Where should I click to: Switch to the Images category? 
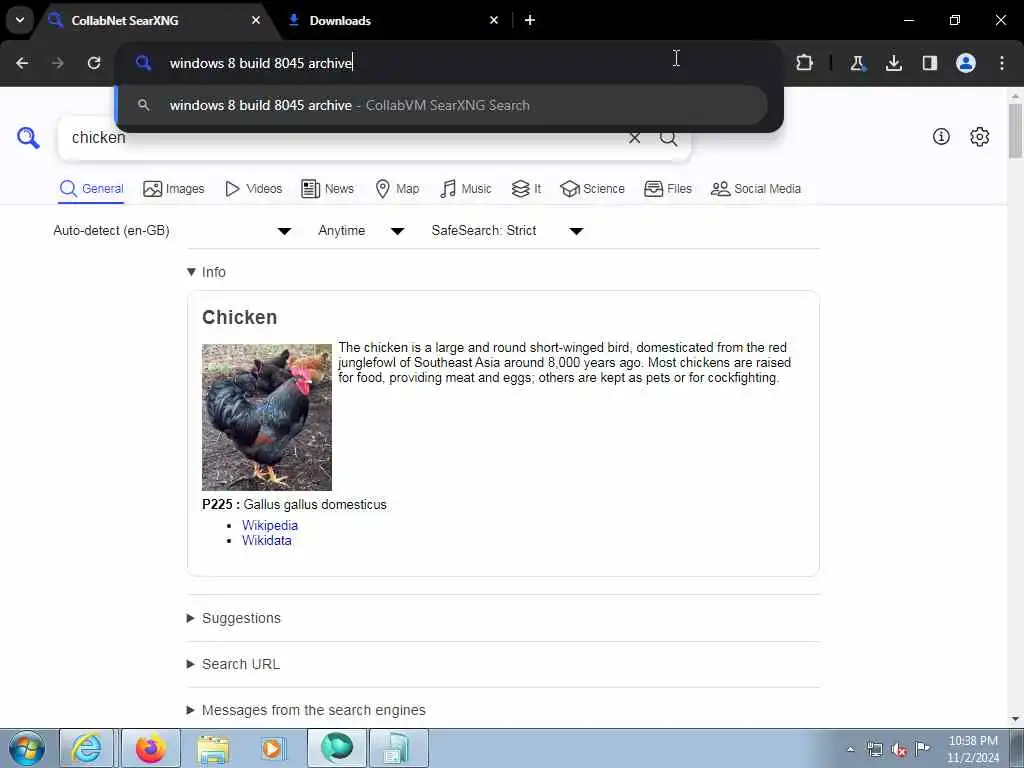174,189
